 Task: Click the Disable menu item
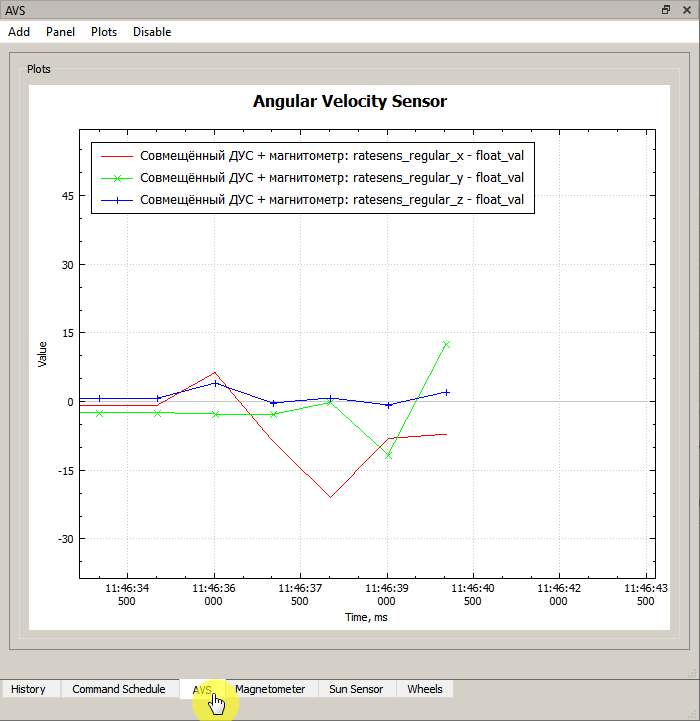[152, 32]
